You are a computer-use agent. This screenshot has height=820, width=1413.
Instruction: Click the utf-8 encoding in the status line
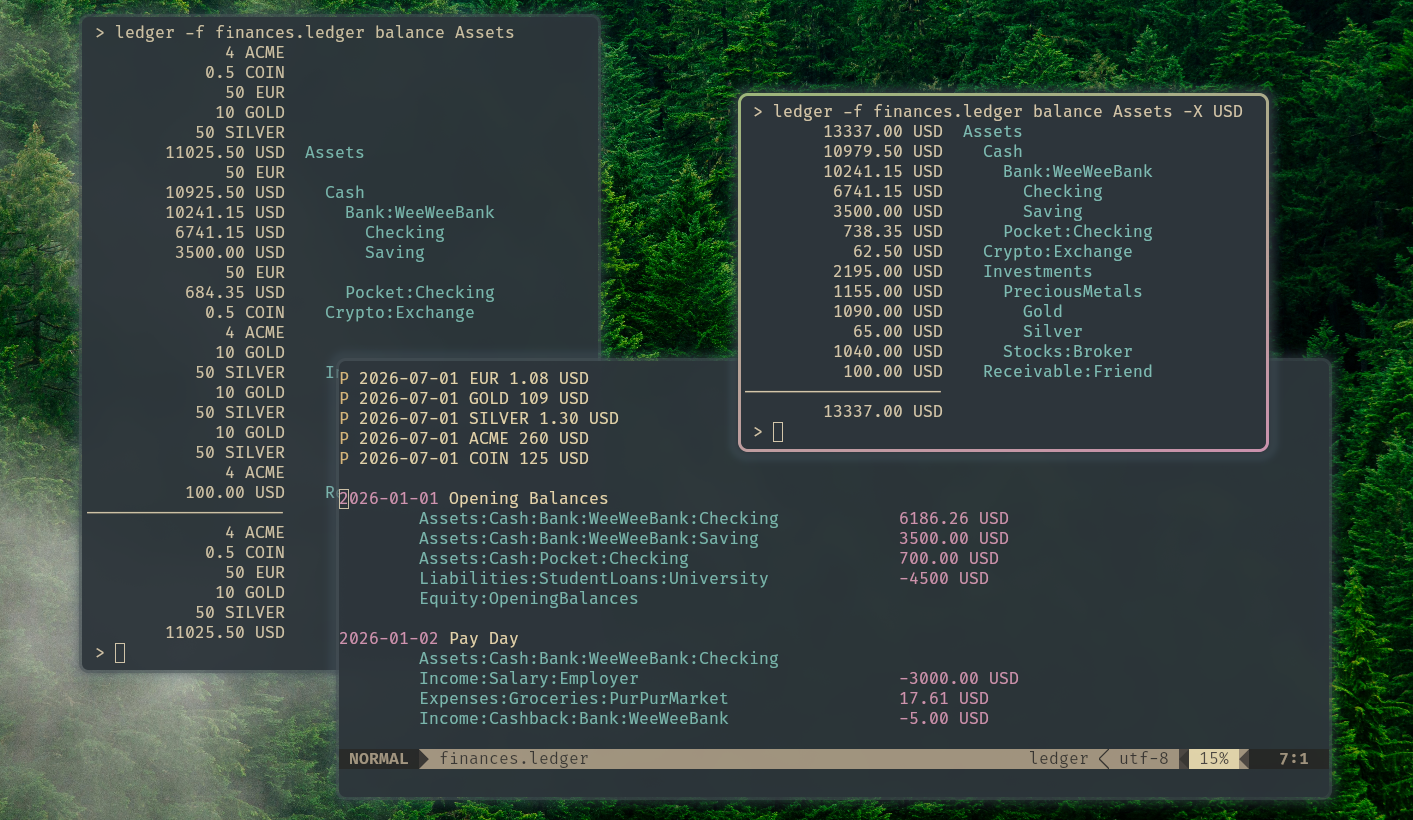pos(1144,759)
